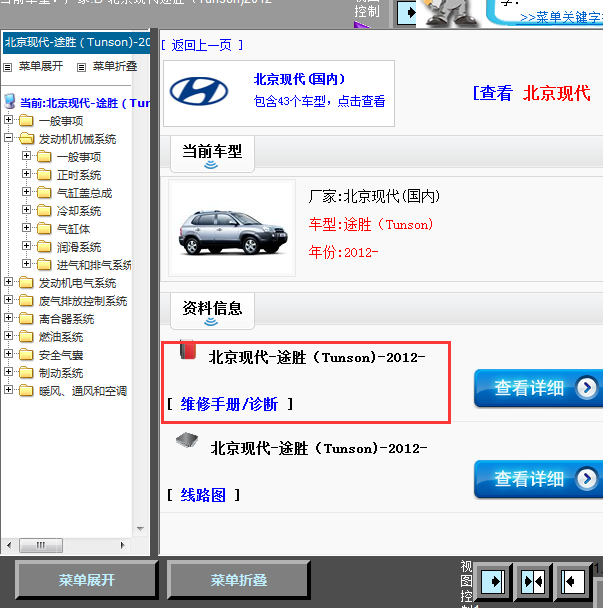This screenshot has width=603, height=610.
Task: Click the 当前:北京现代-途胜 root tree label
Action: coord(85,103)
